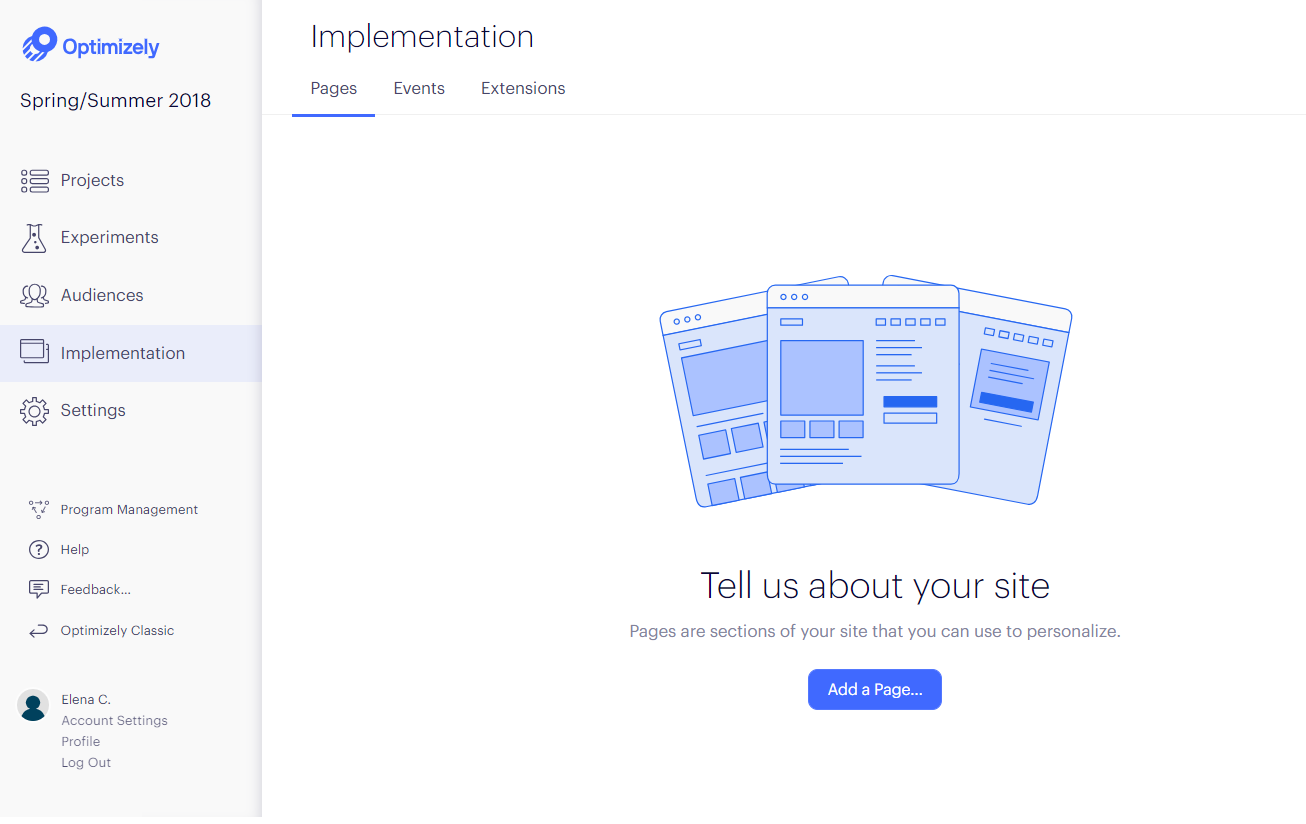Click the Log Out link

tap(86, 763)
